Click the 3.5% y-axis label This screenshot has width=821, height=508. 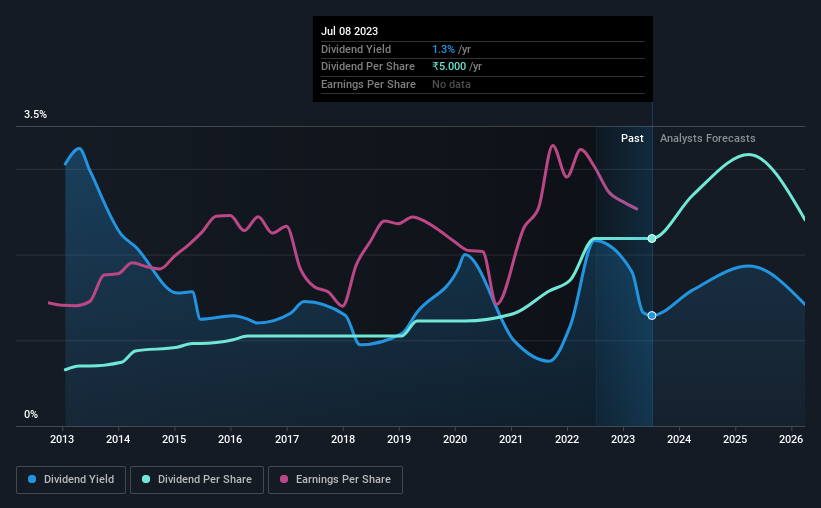click(x=35, y=114)
